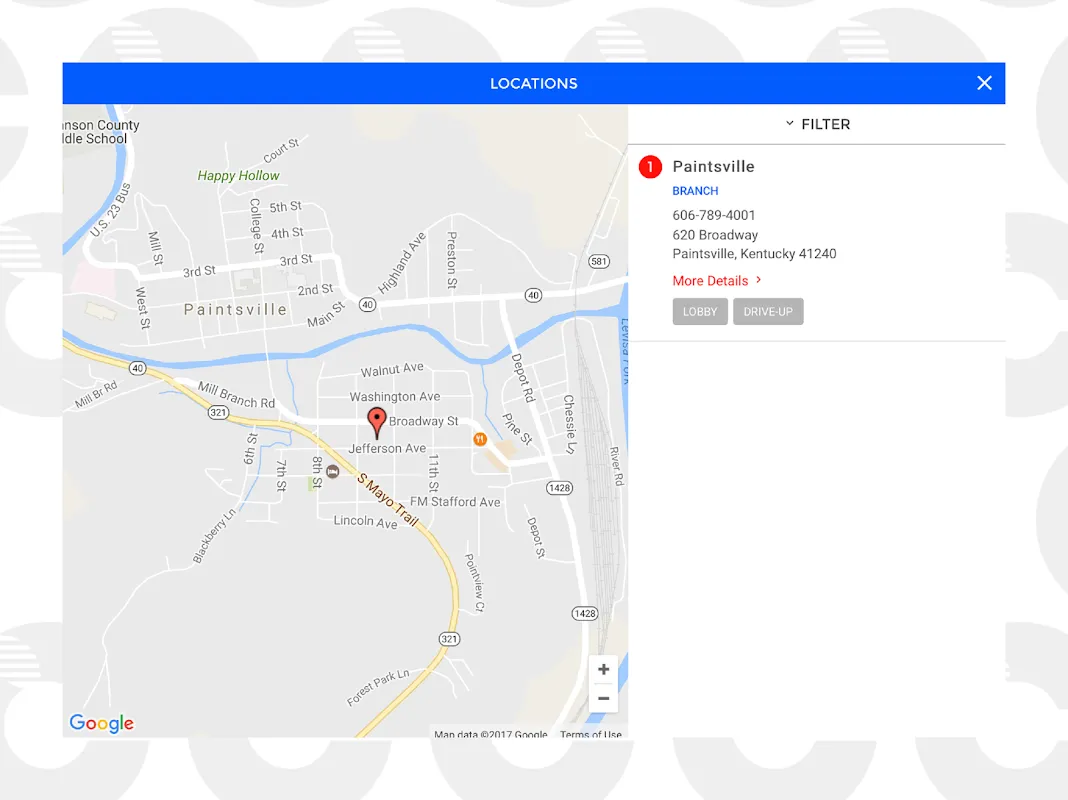Click the red map pin on Broadway St

(x=377, y=421)
